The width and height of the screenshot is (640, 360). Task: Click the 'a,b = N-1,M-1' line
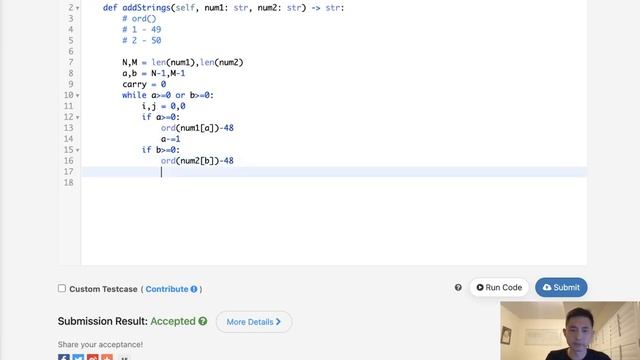coord(153,73)
